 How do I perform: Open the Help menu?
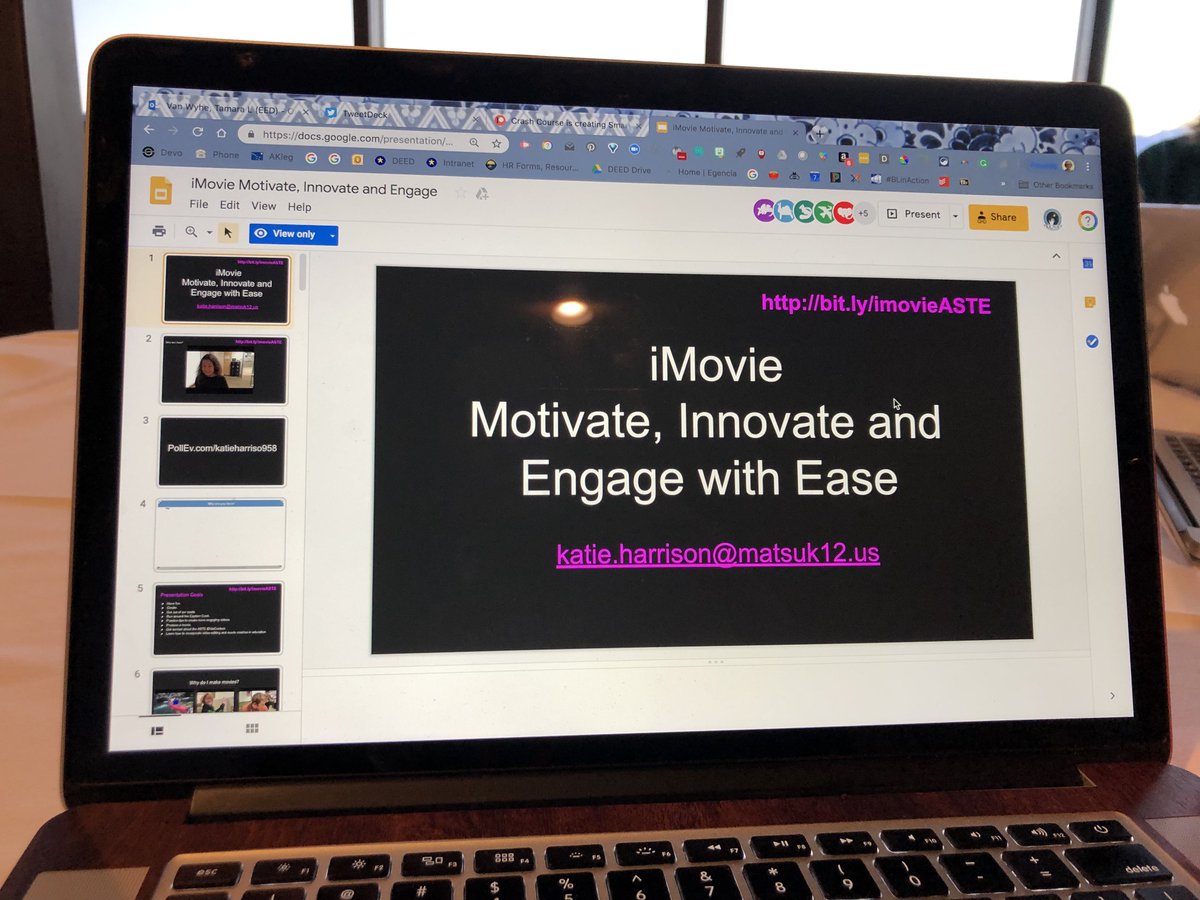pos(299,207)
